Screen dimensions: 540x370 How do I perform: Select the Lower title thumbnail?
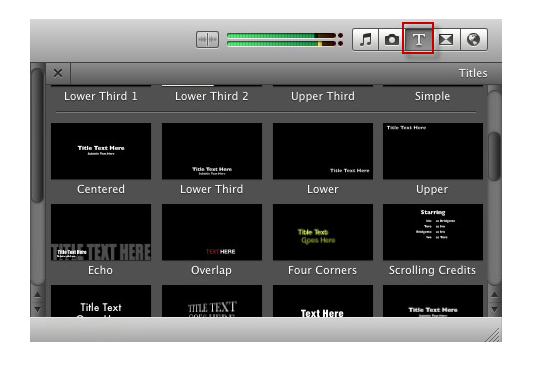click(x=323, y=151)
